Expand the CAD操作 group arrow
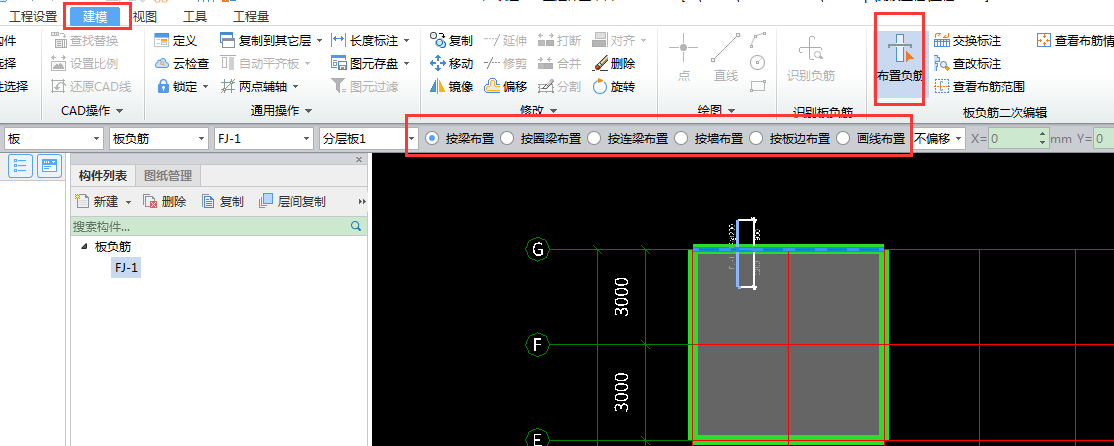Screen dimensions: 1114x446 (119, 111)
